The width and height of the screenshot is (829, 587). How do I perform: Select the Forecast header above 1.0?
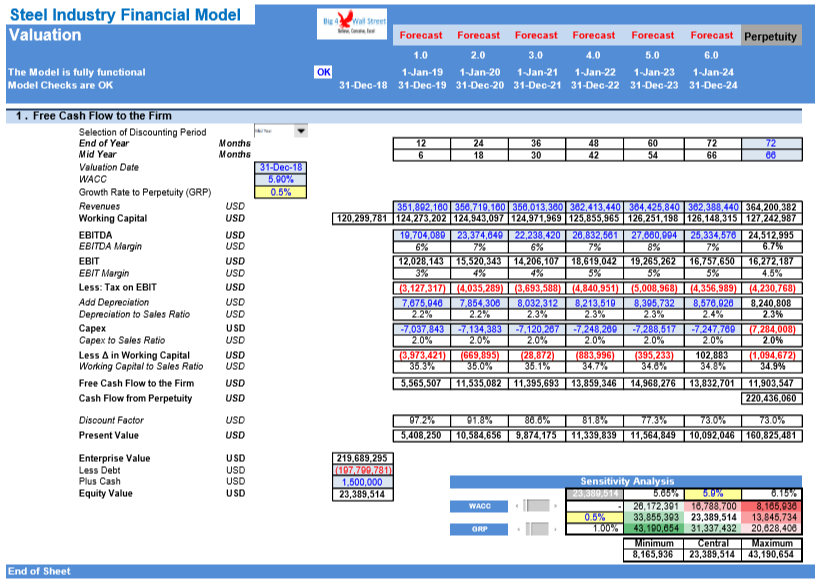[x=421, y=35]
